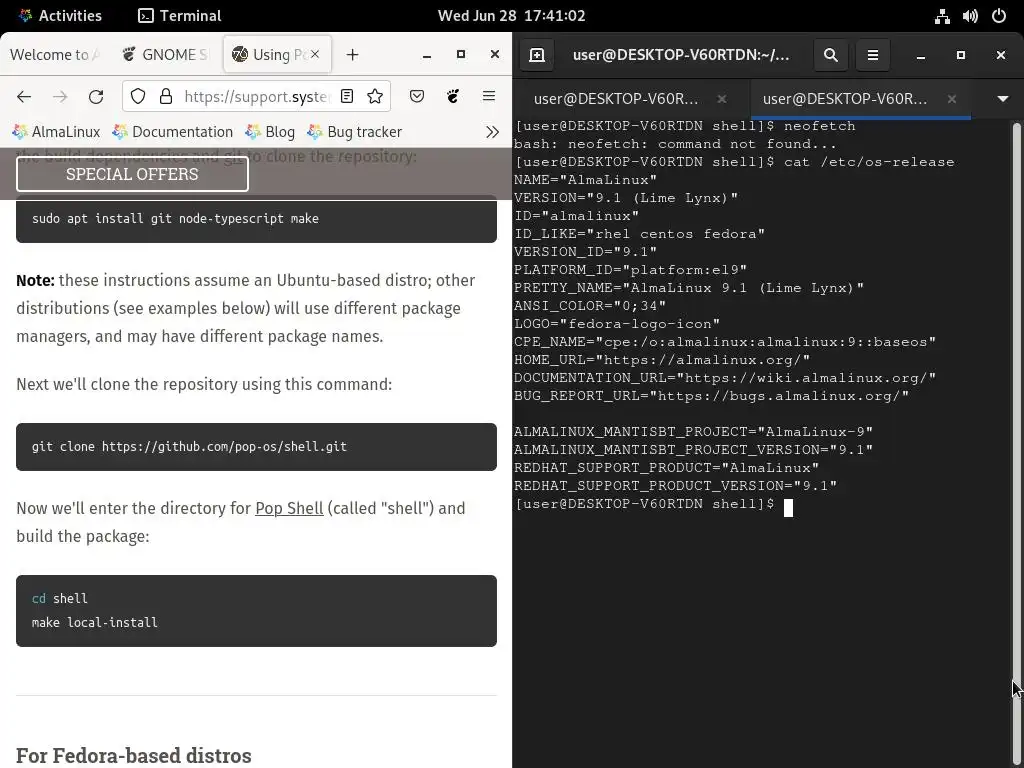Click the git clone command code block
Image resolution: width=1024 pixels, height=768 pixels.
click(256, 447)
